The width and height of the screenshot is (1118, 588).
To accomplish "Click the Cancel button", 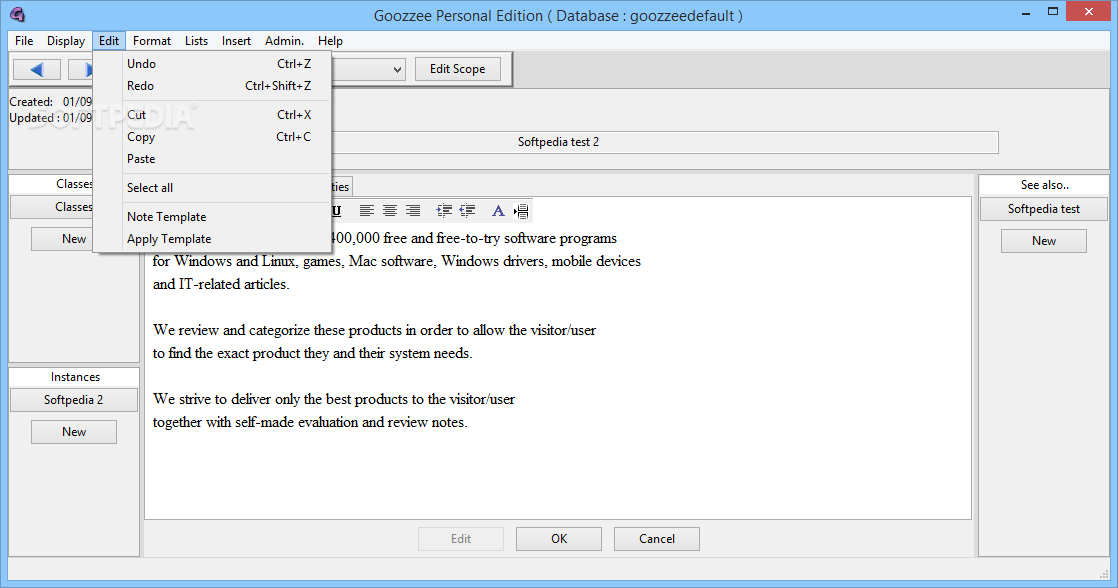I will [657, 539].
